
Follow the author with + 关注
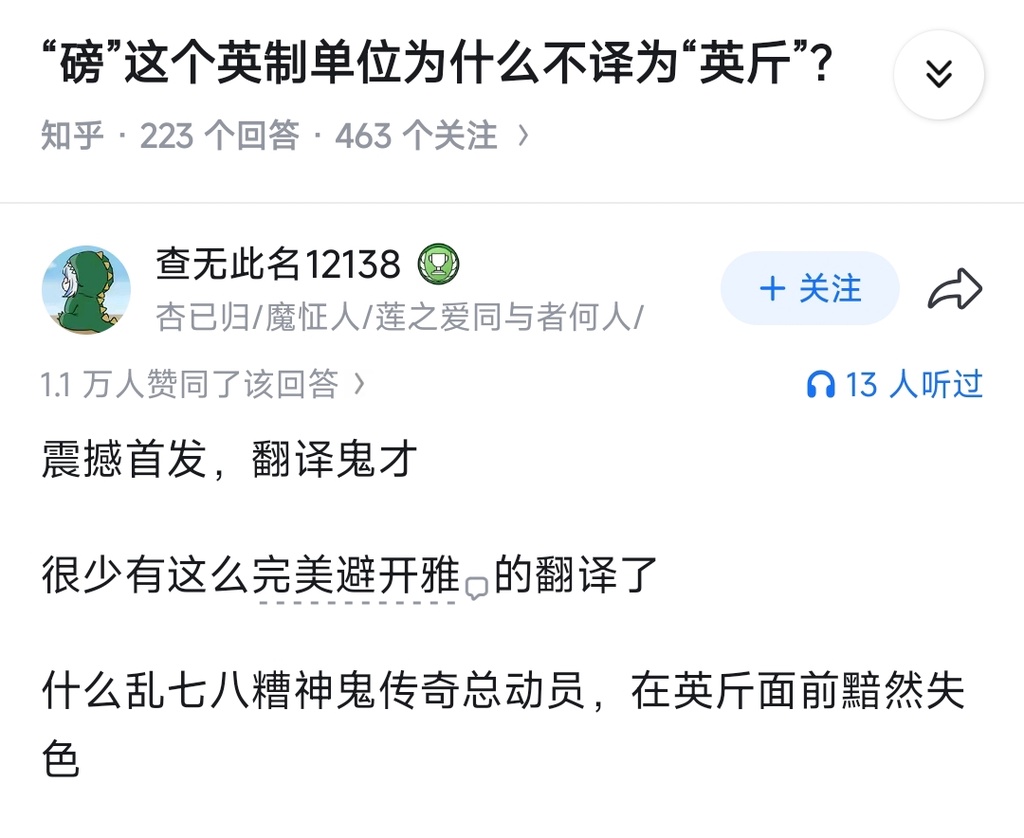coord(809,289)
